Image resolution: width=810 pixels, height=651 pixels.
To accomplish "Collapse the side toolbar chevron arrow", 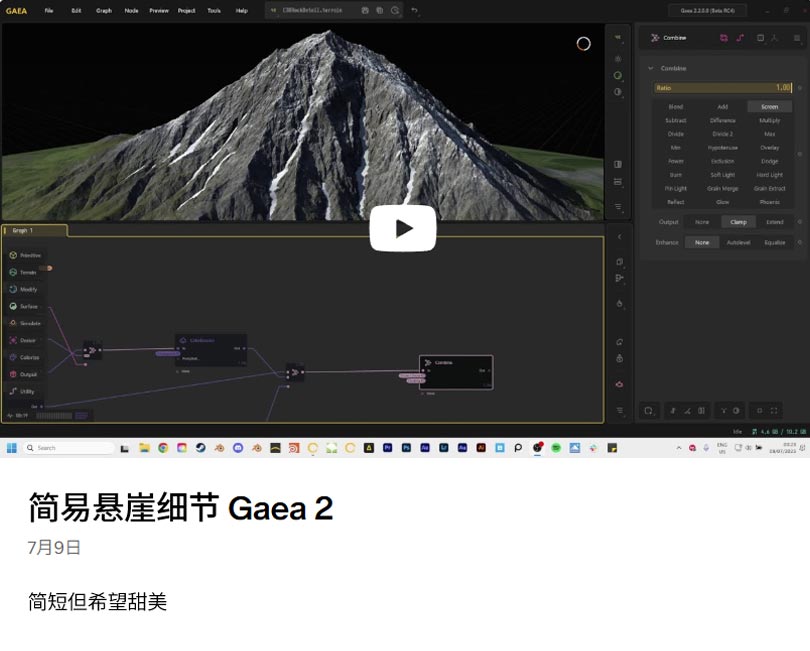I will pyautogui.click(x=618, y=237).
